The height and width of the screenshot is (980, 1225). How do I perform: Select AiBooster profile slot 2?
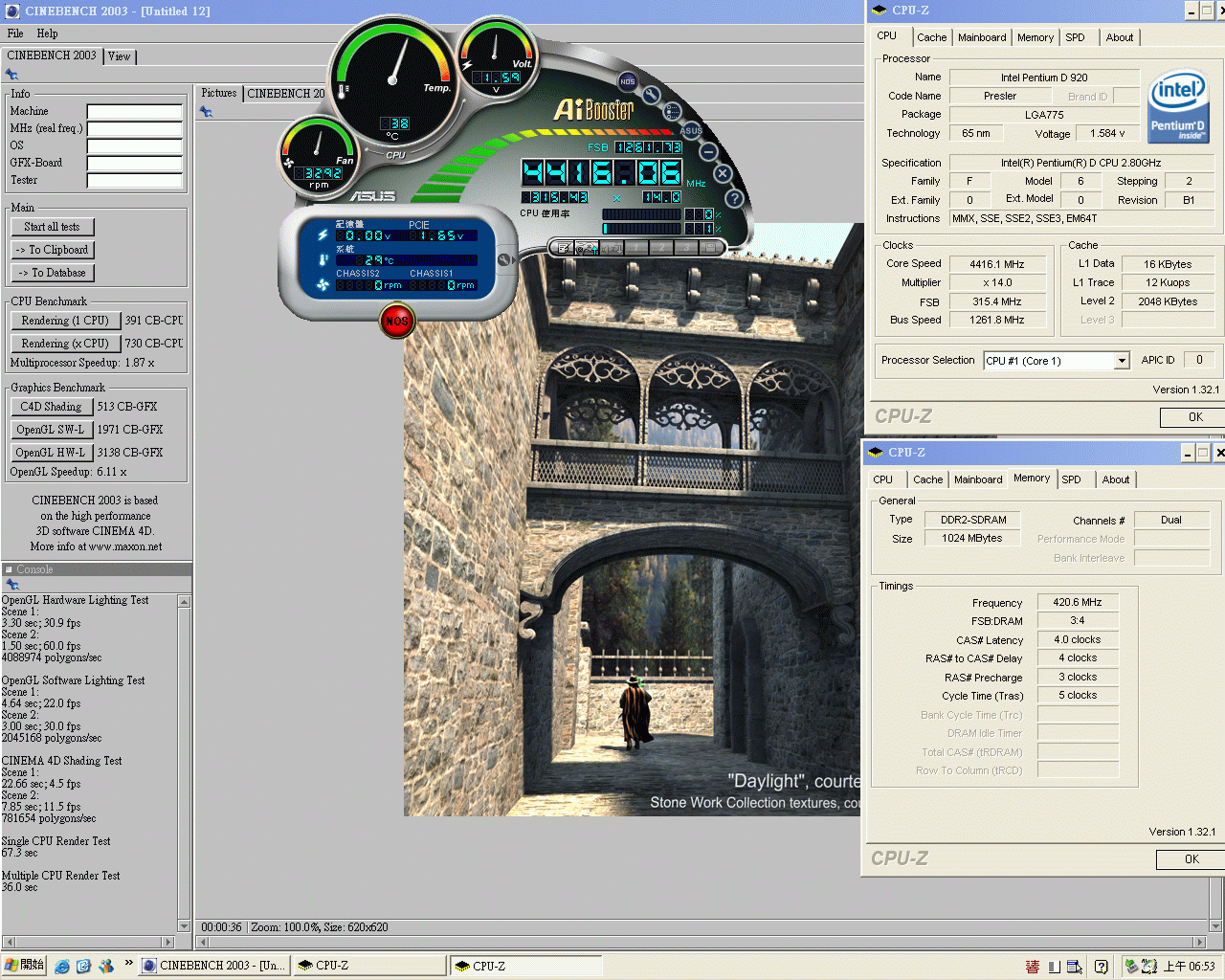[x=661, y=248]
